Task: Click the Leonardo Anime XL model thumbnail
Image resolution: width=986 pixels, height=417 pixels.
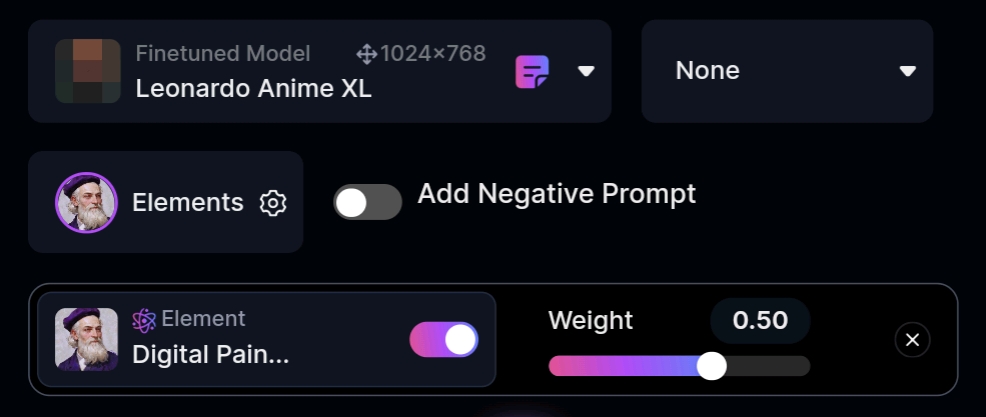Action: pos(88,71)
